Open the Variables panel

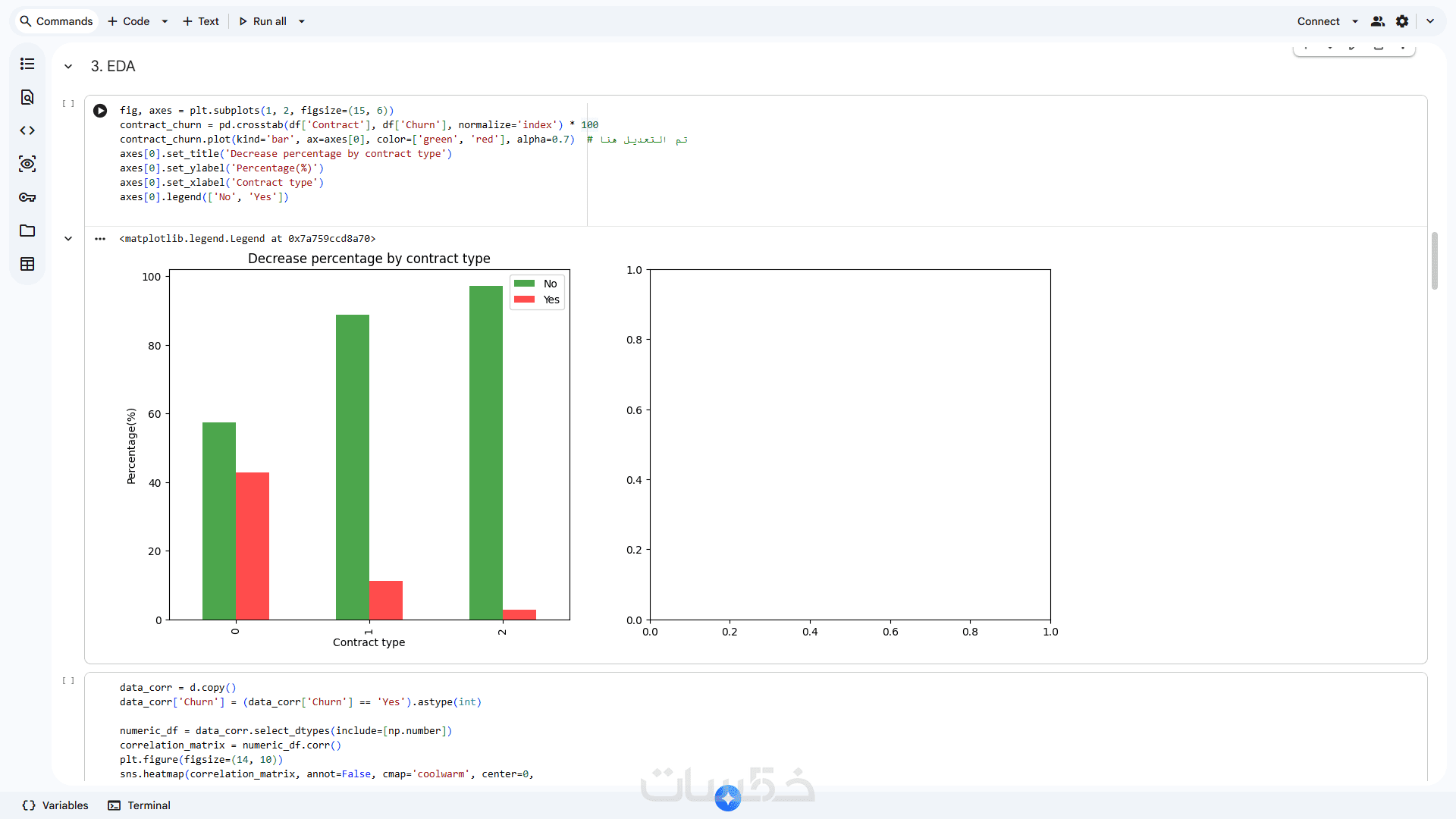(x=55, y=805)
